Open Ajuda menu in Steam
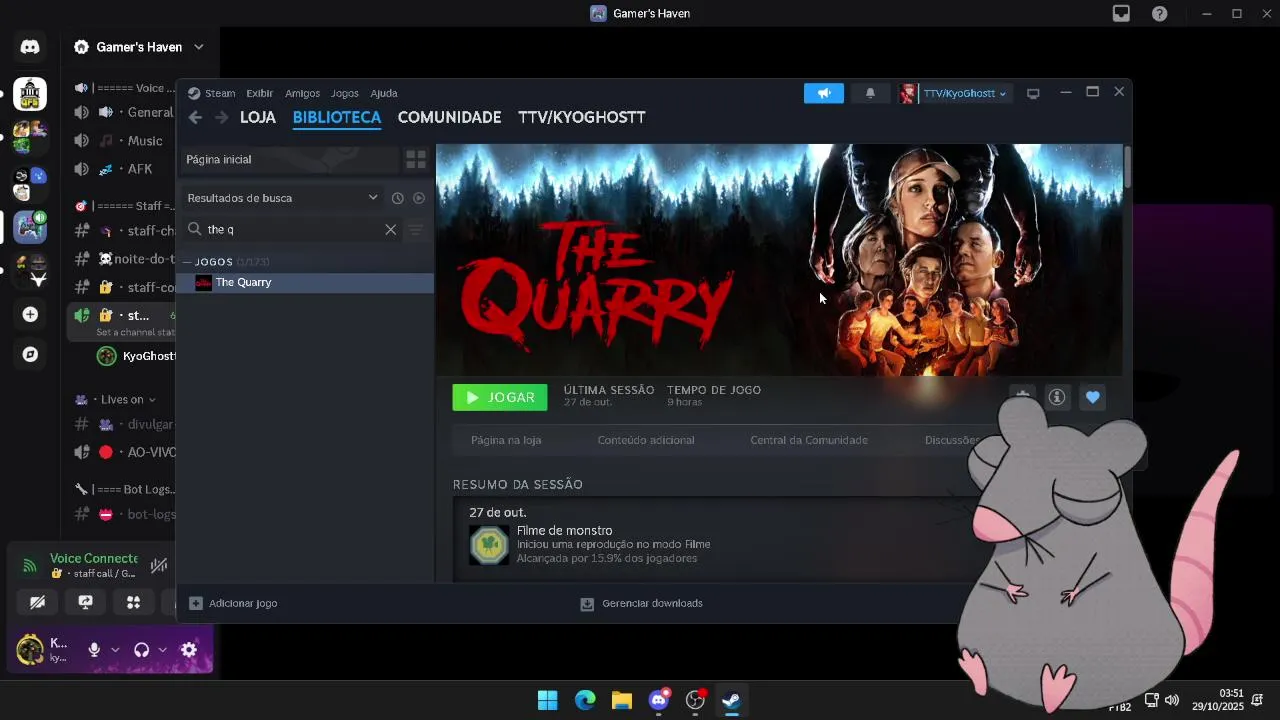The image size is (1280, 720). coord(384,93)
